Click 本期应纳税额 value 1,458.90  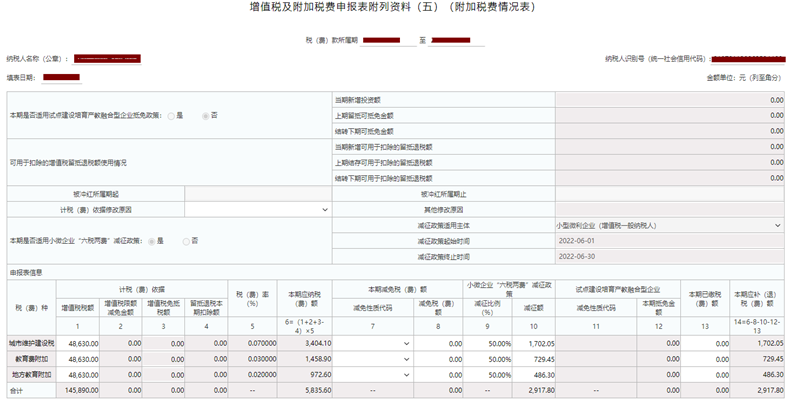[305, 360]
